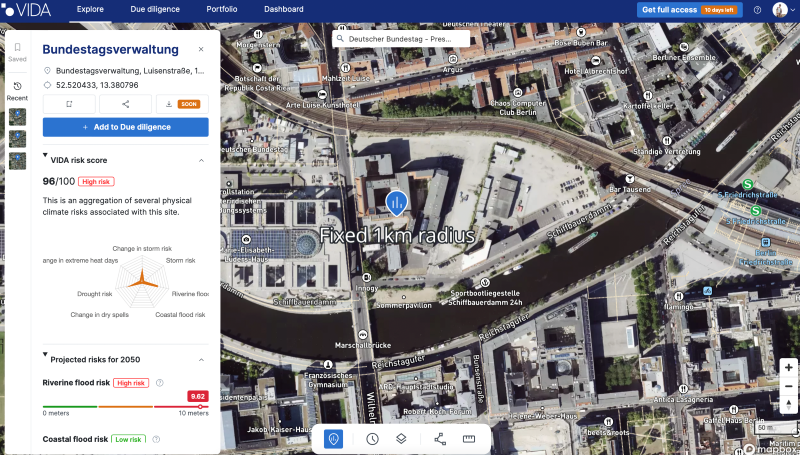Reset map compass bearing

coord(789,404)
